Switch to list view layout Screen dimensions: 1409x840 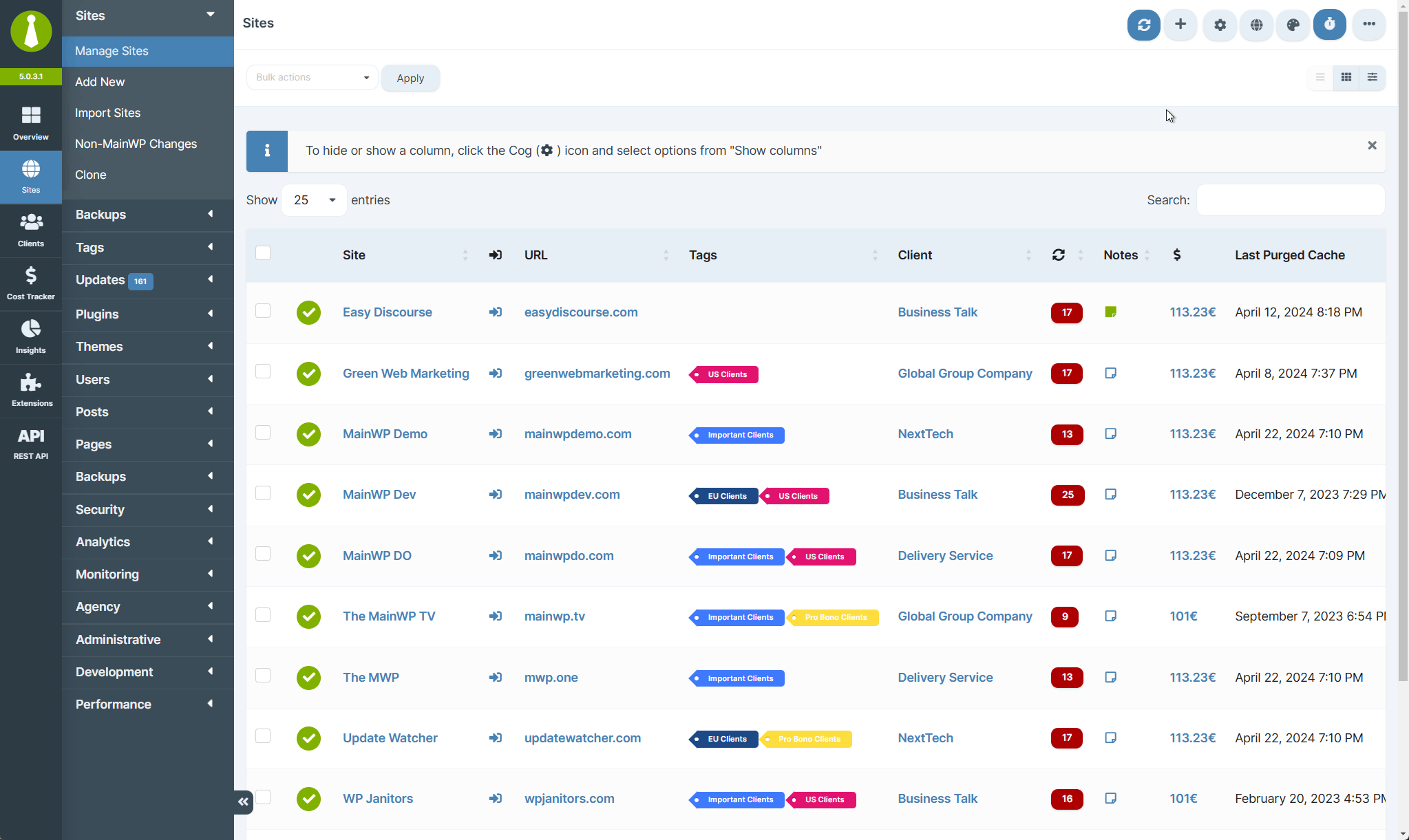pyautogui.click(x=1320, y=77)
